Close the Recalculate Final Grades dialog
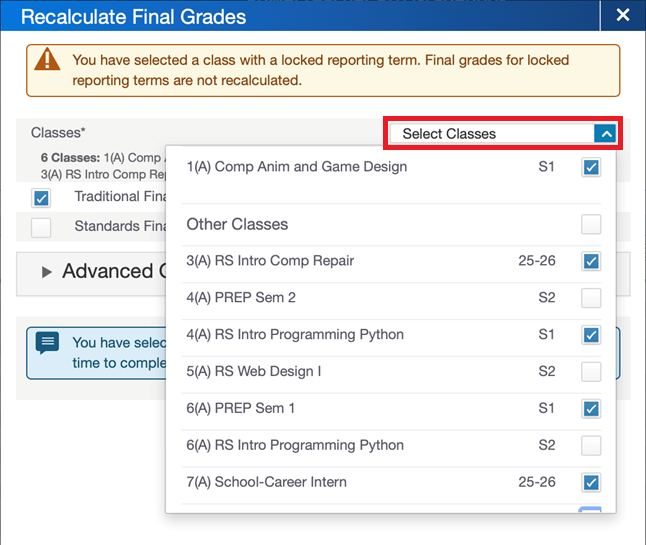The image size is (646, 545). [x=622, y=15]
